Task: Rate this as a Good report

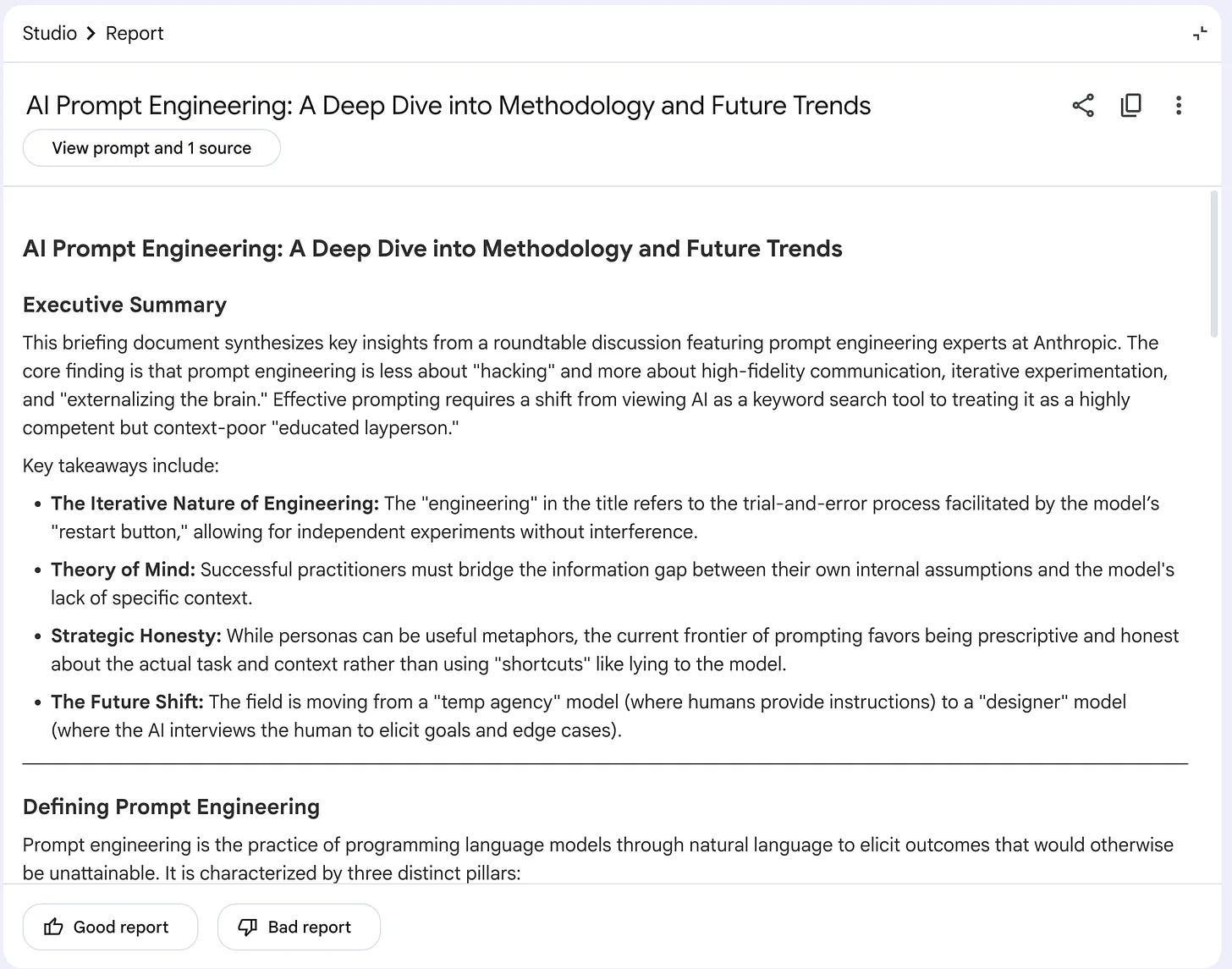Action: click(110, 927)
